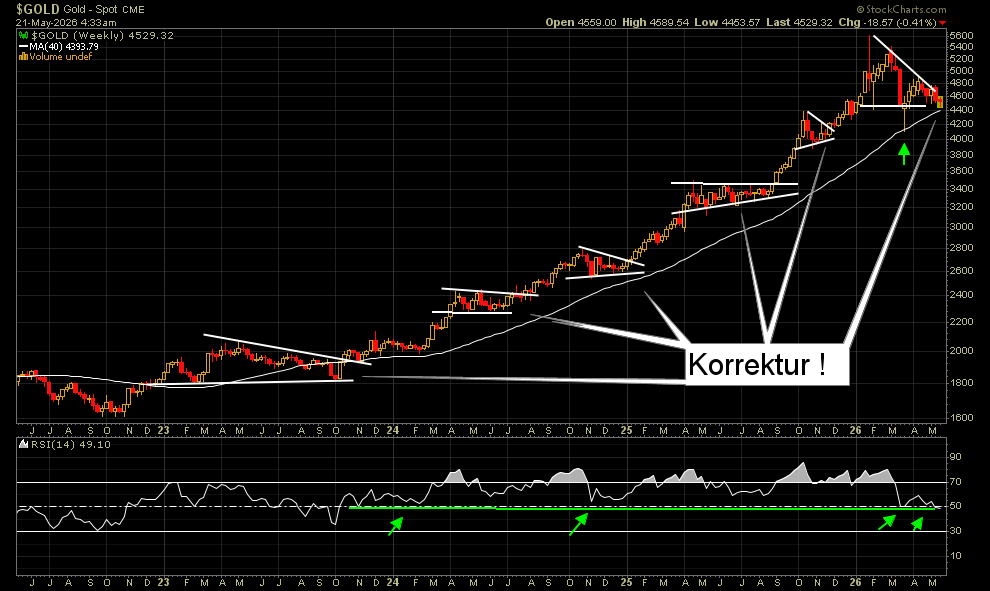The height and width of the screenshot is (591, 990).
Task: Click year label 23 on price chart axis
Action: (x=164, y=431)
